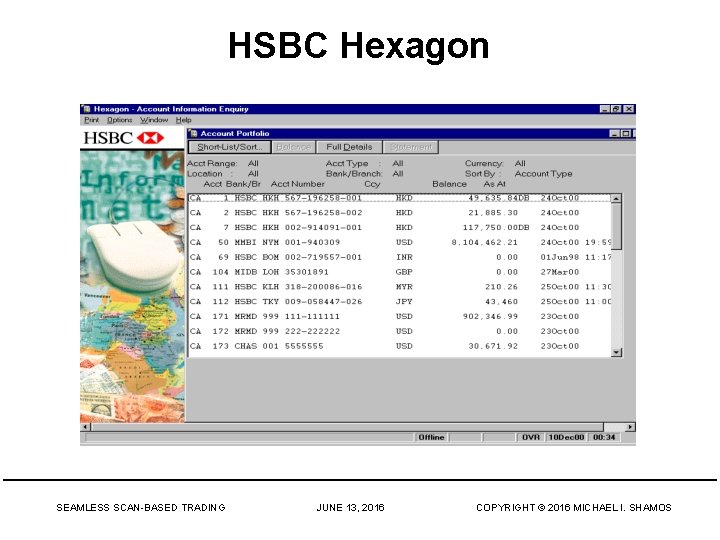Click balance value 8,104,462.21

(484, 242)
